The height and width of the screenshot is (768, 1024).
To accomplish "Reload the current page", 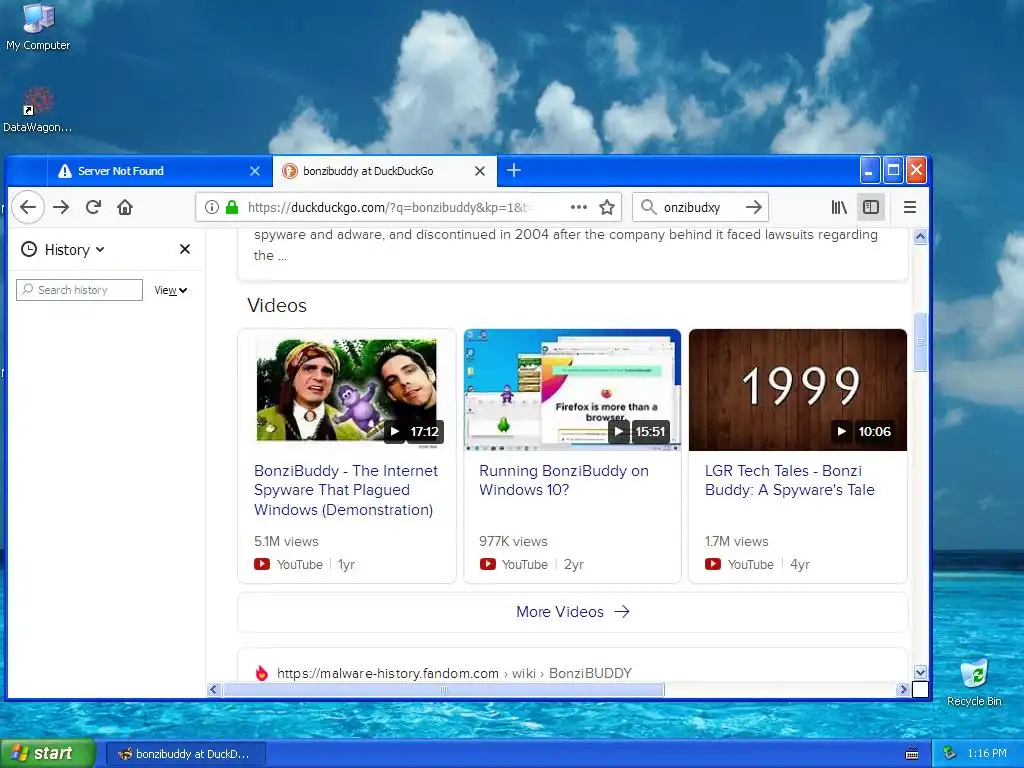I will coord(93,207).
